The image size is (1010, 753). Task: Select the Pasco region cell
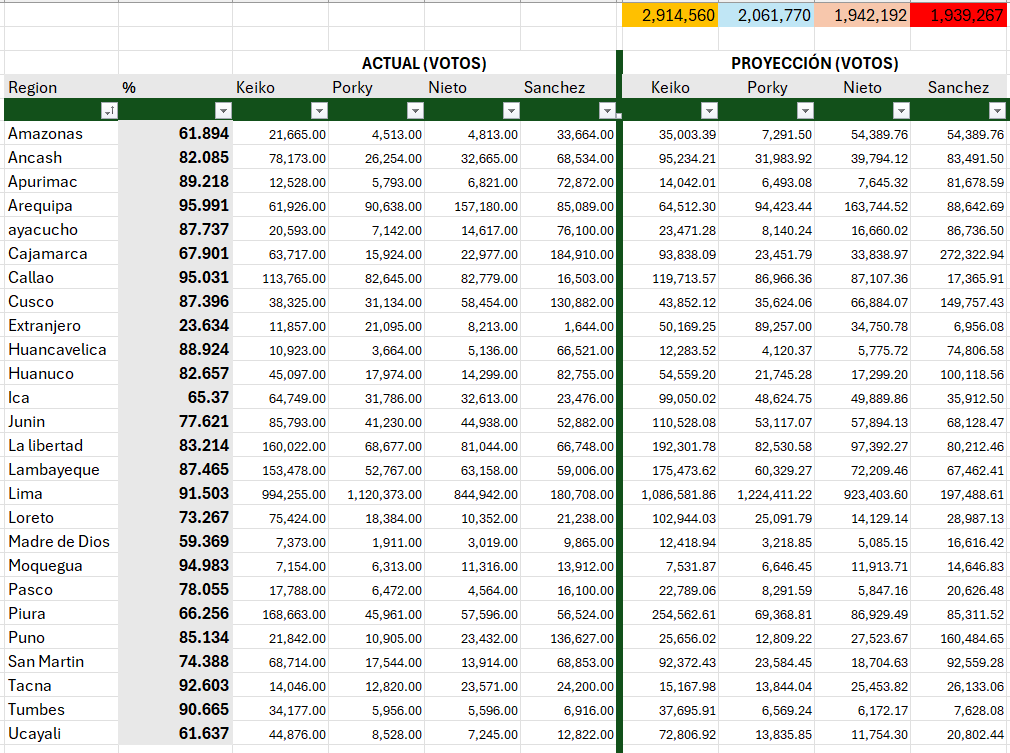pos(61,590)
